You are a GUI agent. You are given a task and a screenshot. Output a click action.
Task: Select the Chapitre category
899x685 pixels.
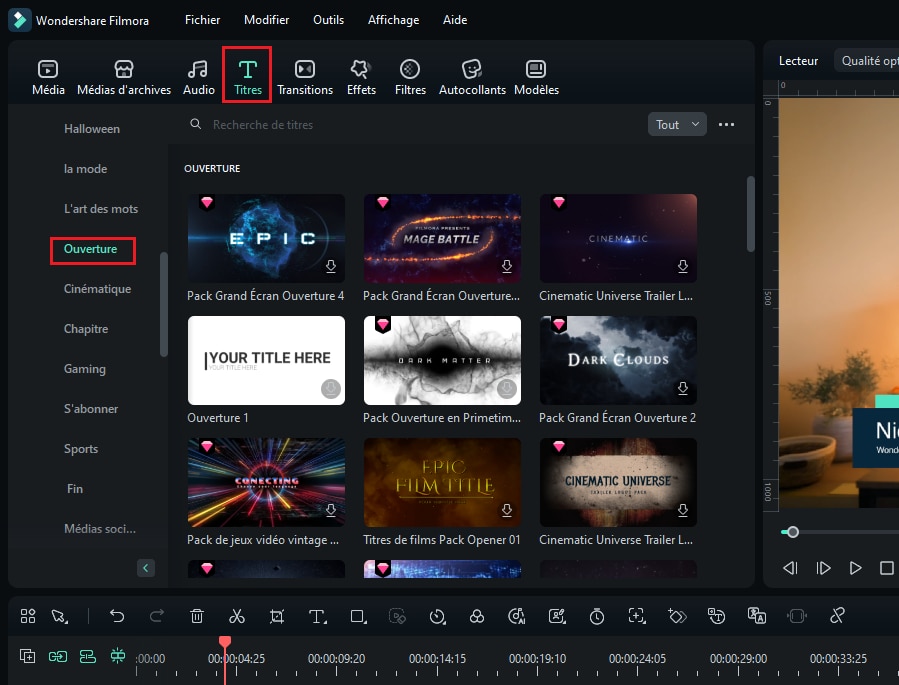click(86, 329)
